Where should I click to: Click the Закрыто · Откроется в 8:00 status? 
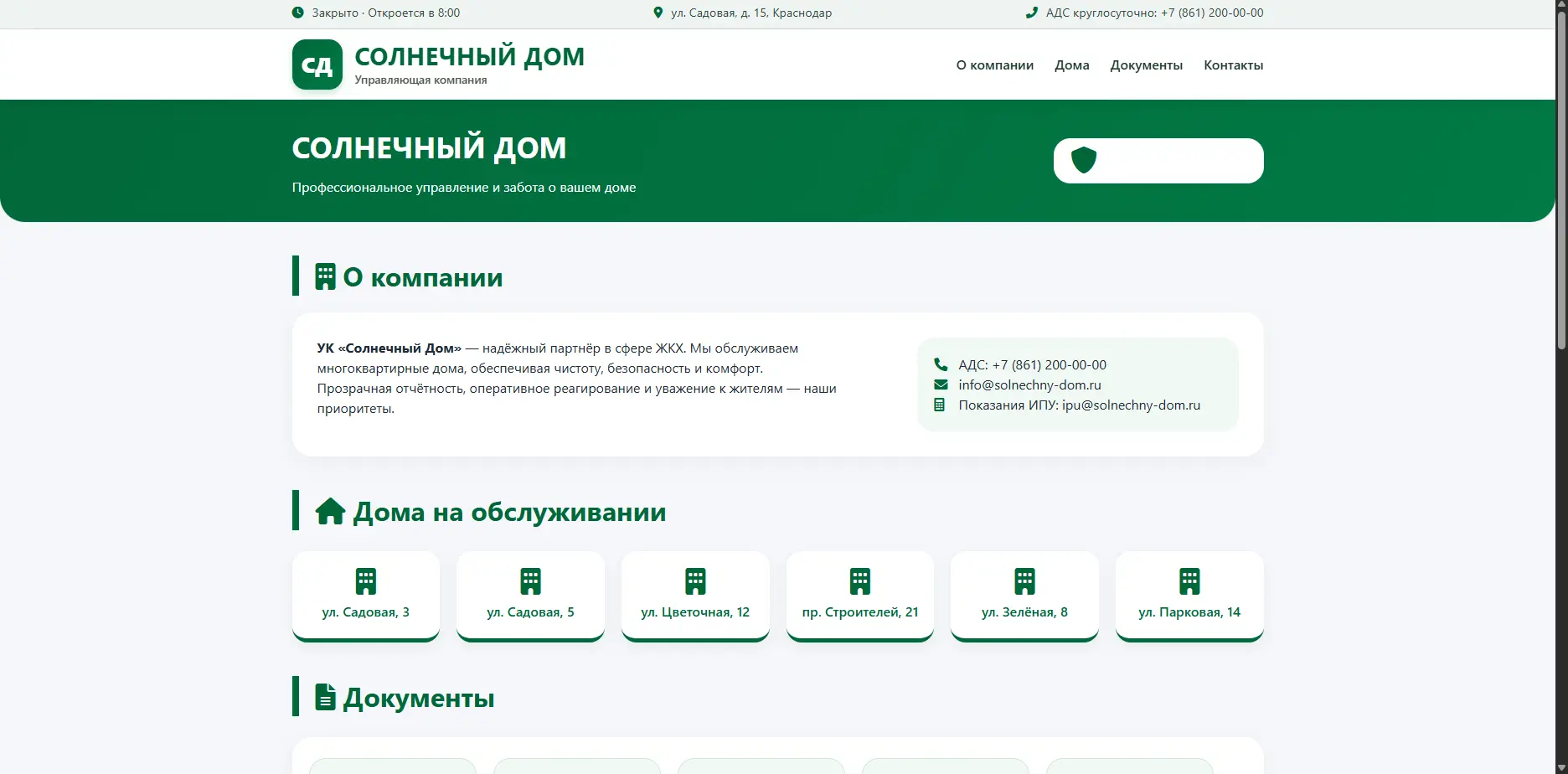click(386, 13)
